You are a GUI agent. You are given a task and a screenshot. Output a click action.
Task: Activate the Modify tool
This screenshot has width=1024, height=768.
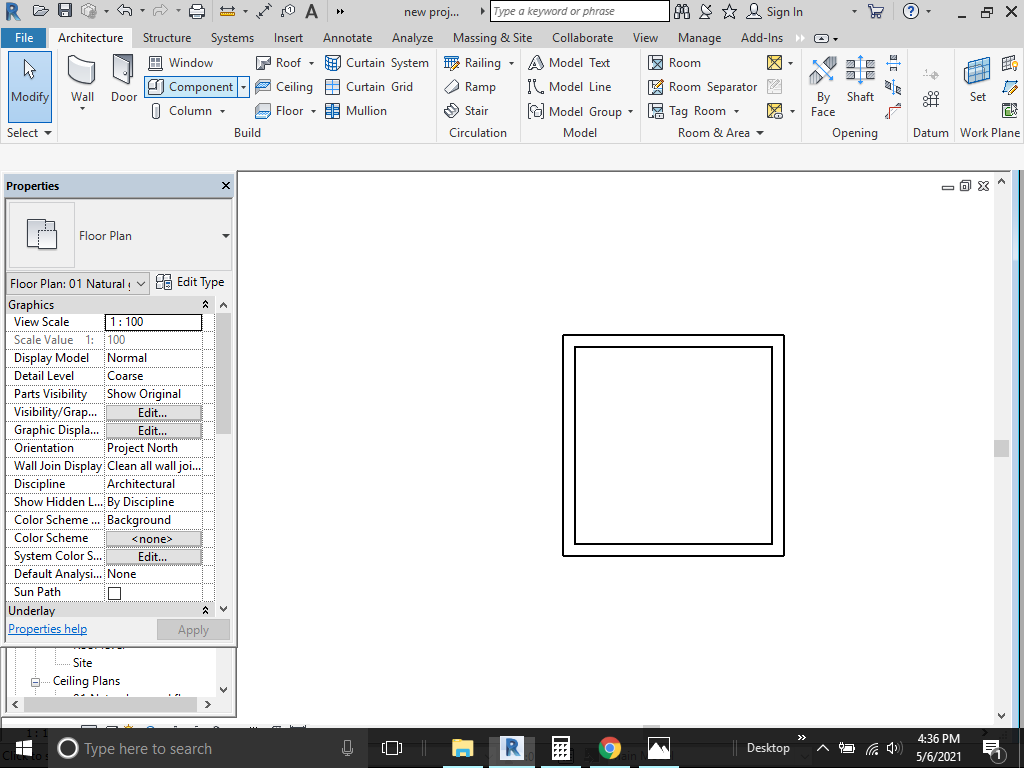[x=30, y=86]
